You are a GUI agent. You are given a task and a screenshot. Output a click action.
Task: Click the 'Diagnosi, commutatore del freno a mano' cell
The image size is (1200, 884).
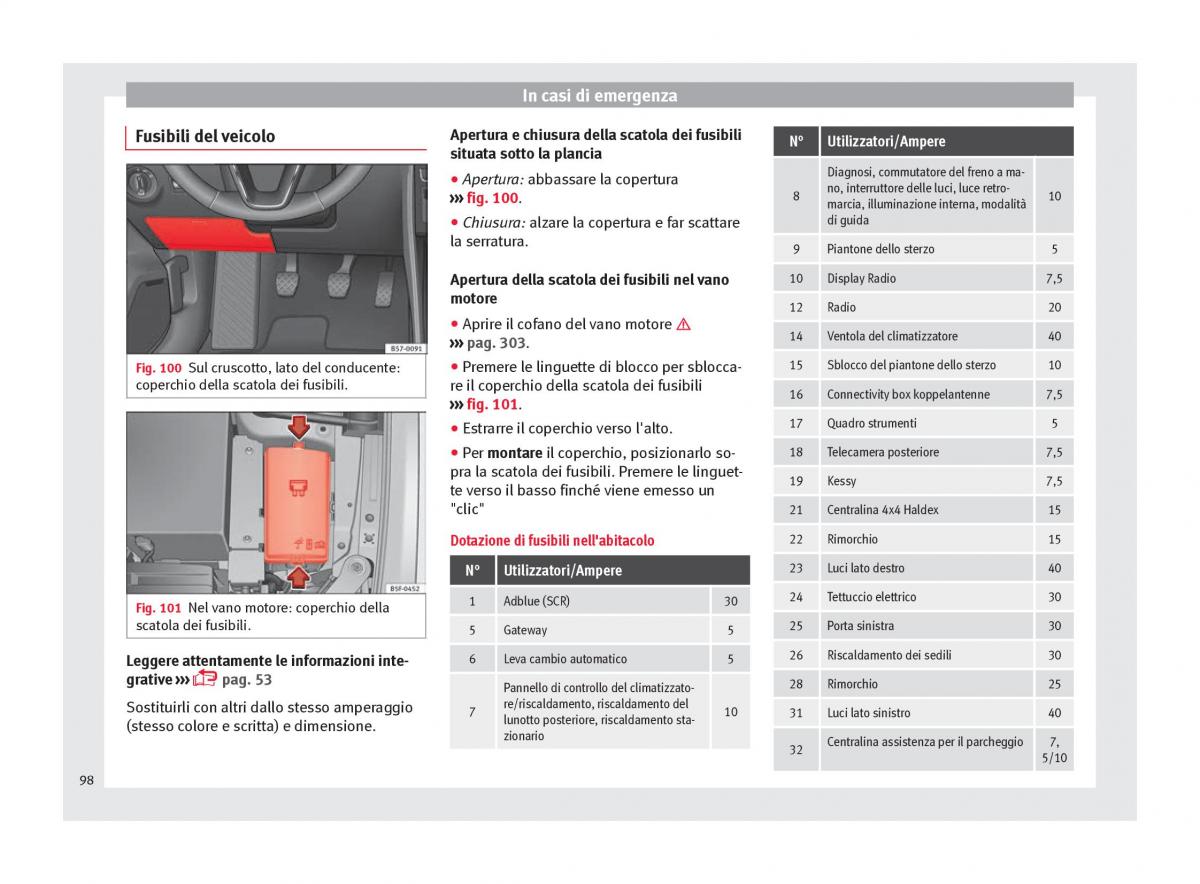tap(927, 196)
